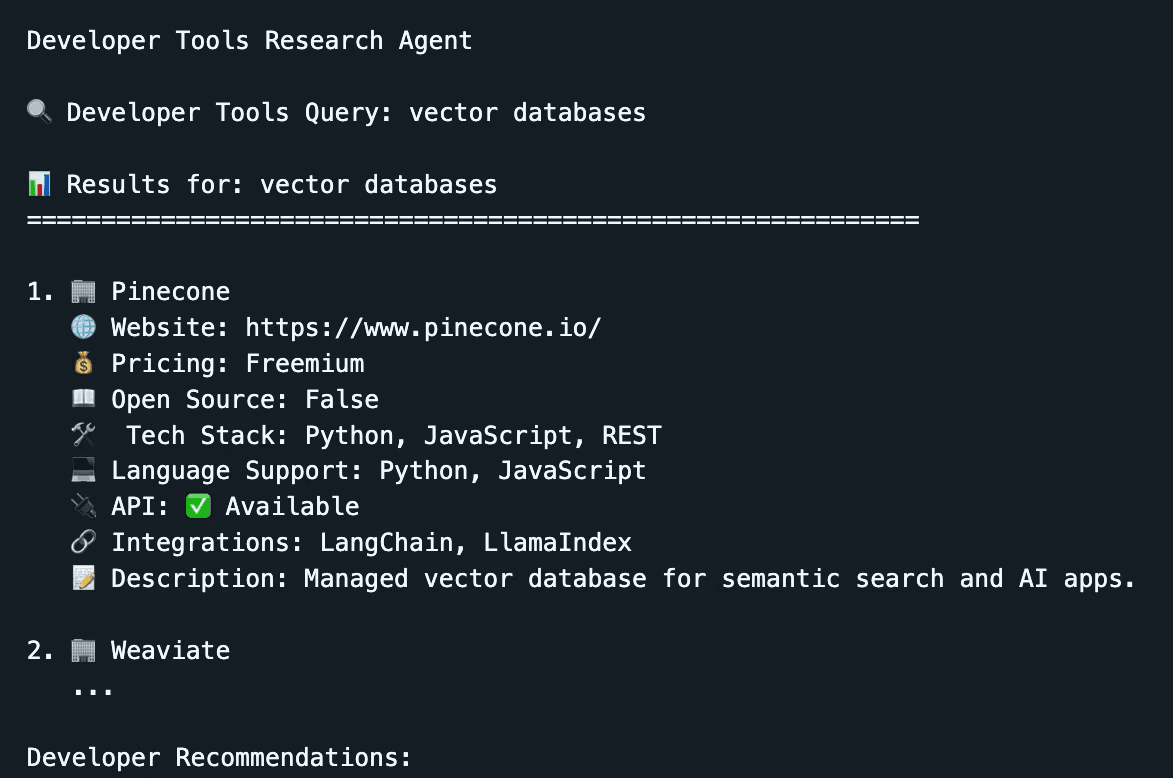1173x778 pixels.
Task: Click the plug icon beside API
Action: pyautogui.click(x=84, y=506)
